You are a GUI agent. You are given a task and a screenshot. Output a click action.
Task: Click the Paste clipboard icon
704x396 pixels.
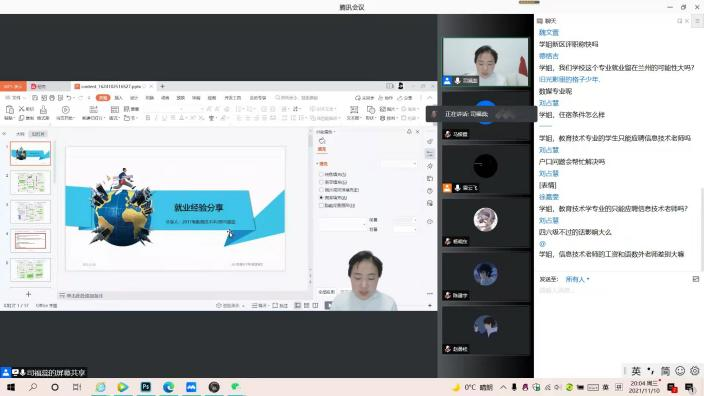pyautogui.click(x=9, y=110)
